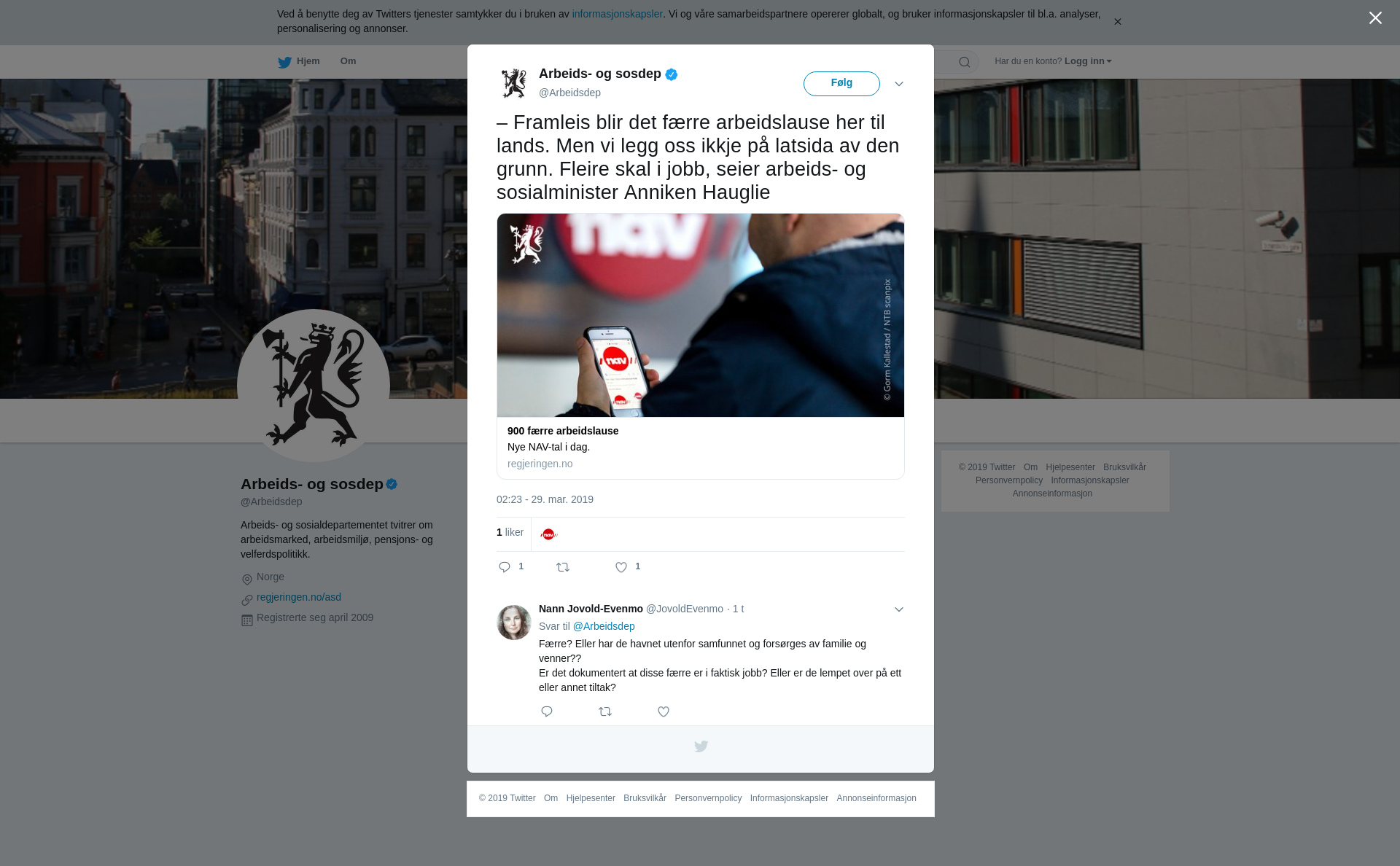Retweet the main tweet
Screen dimensions: 1400x866
coord(563,567)
